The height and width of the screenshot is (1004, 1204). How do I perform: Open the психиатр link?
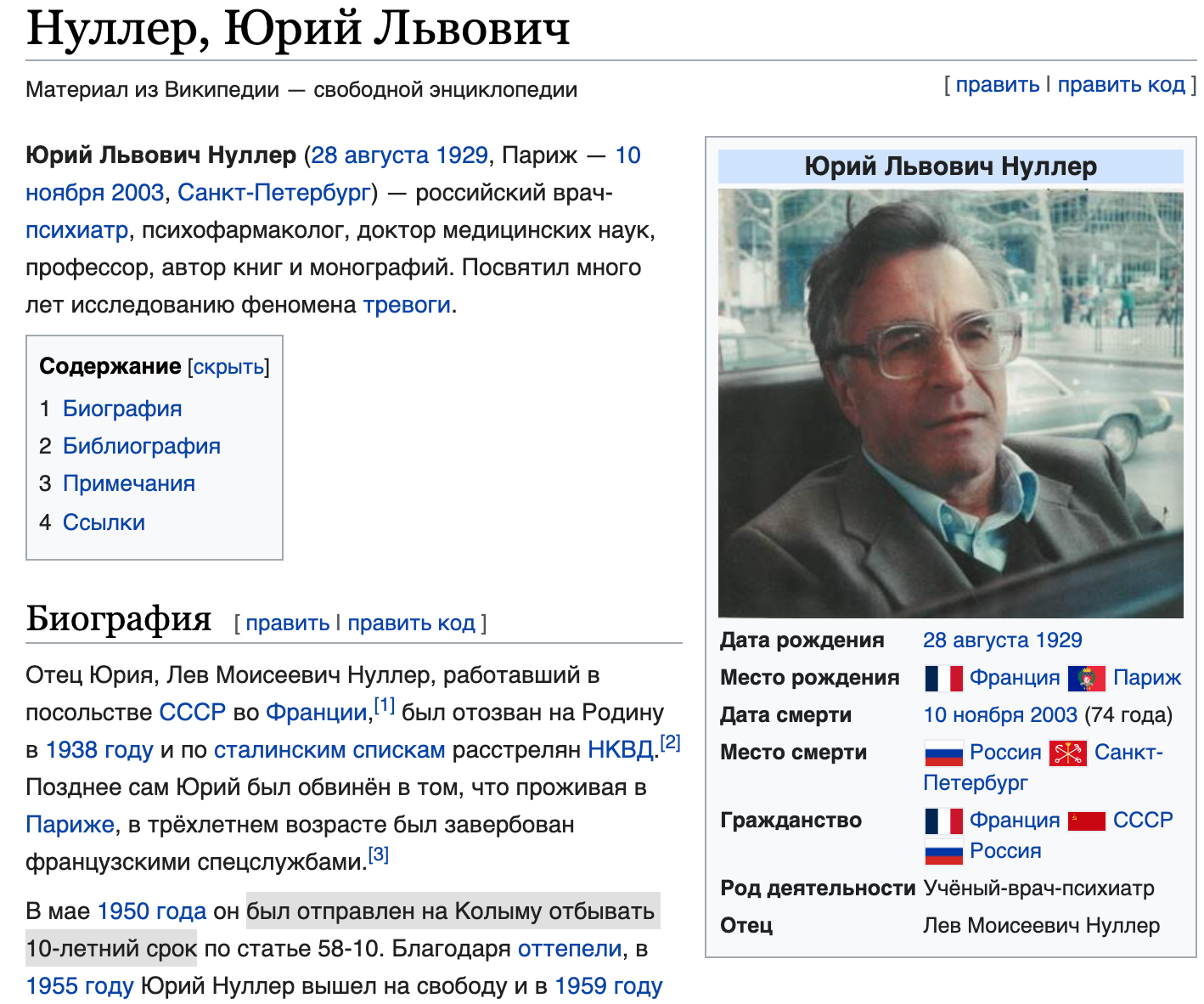tap(77, 230)
